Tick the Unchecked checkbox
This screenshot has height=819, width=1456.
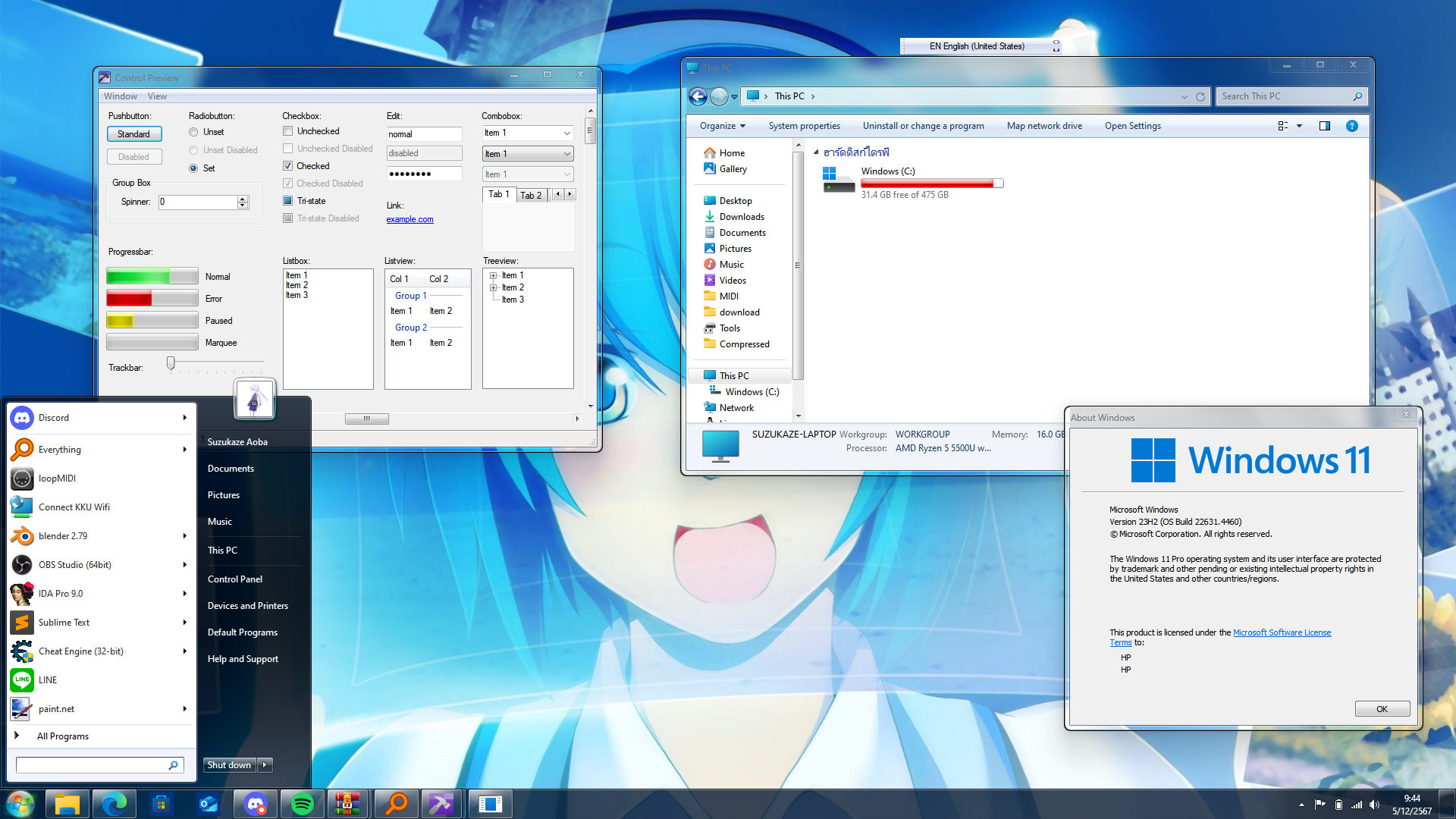(x=288, y=131)
